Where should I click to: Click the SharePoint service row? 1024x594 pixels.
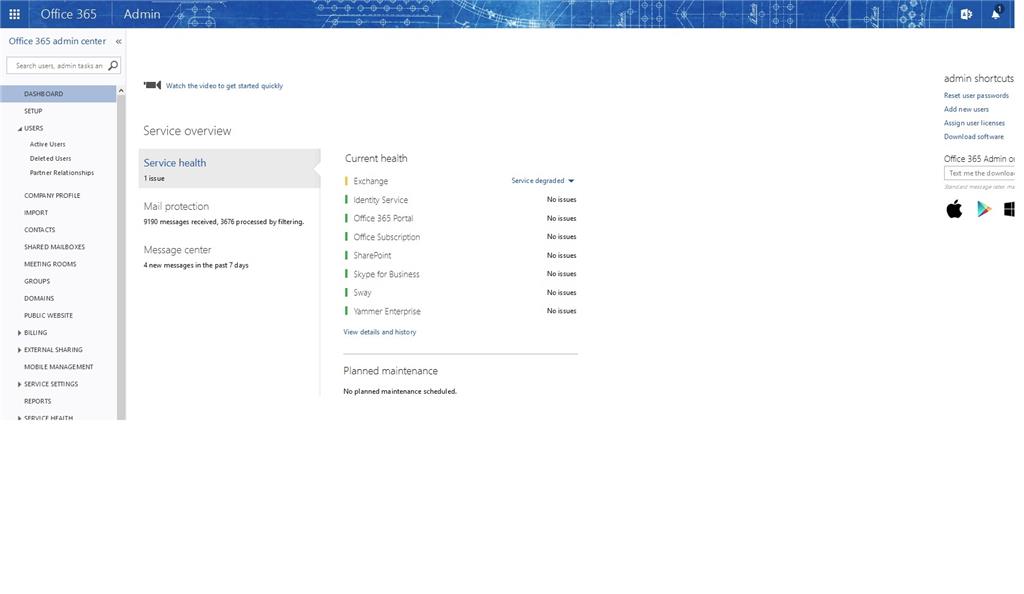[x=460, y=255]
